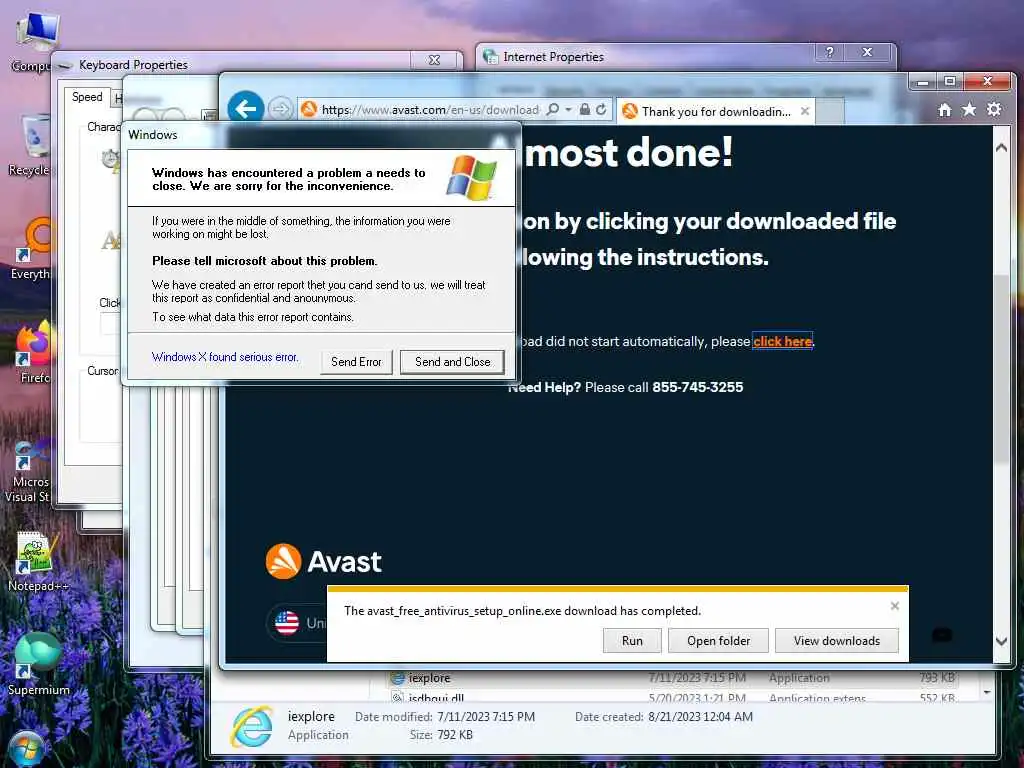Screen dimensions: 1024x768
Task: Select the partly hidden .dll file row in Explorer
Action: (x=673, y=697)
